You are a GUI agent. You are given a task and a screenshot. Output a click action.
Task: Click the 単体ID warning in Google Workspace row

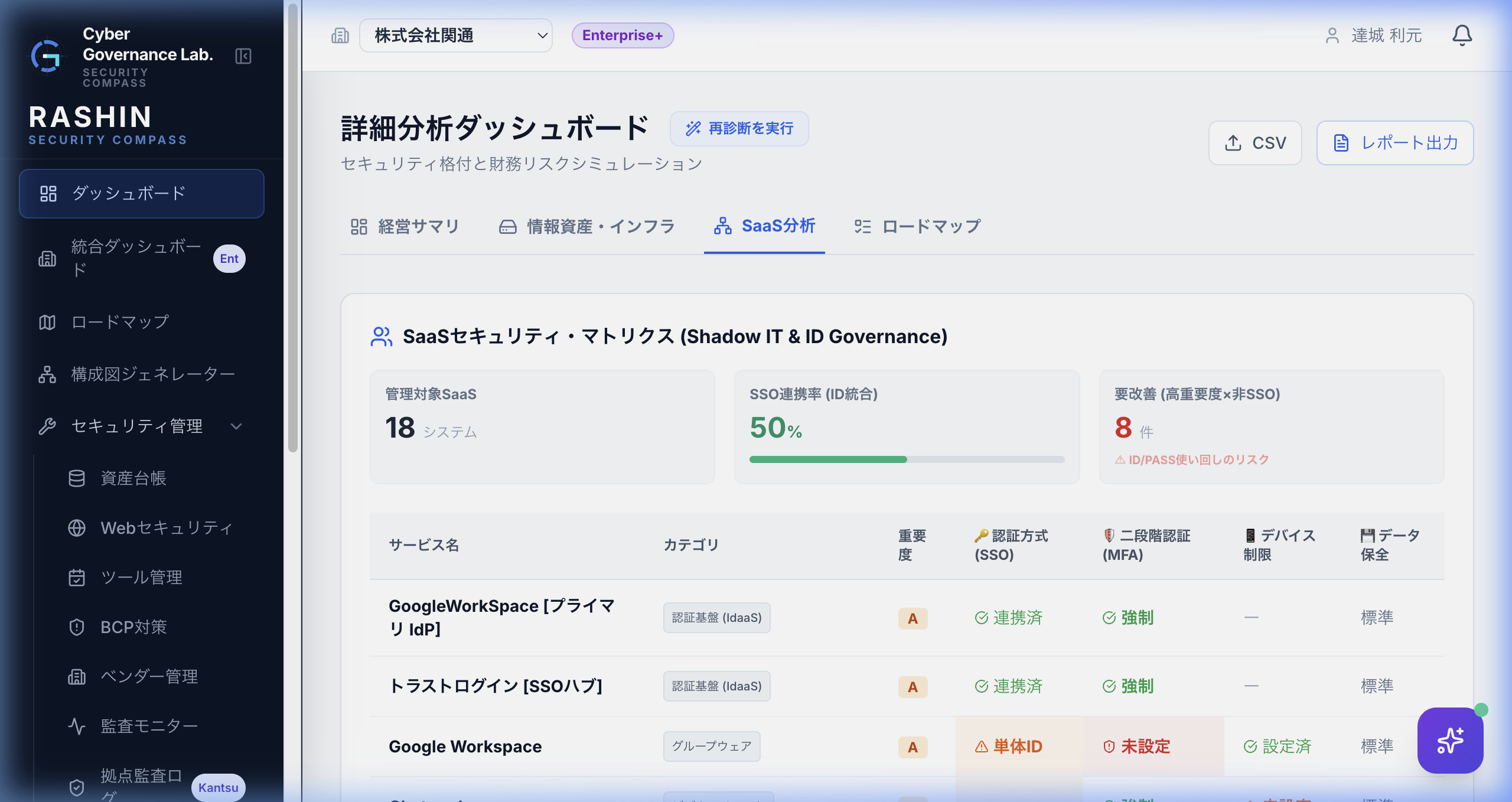[1008, 746]
